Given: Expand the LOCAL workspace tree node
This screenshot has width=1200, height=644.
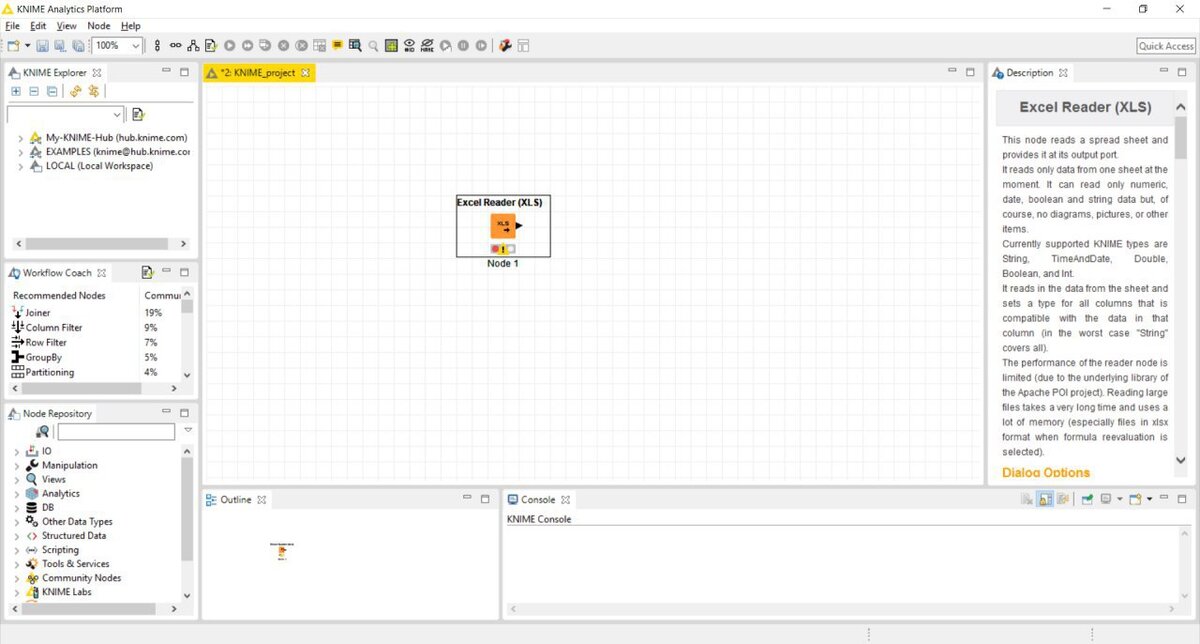Looking at the screenshot, I should [x=20, y=166].
